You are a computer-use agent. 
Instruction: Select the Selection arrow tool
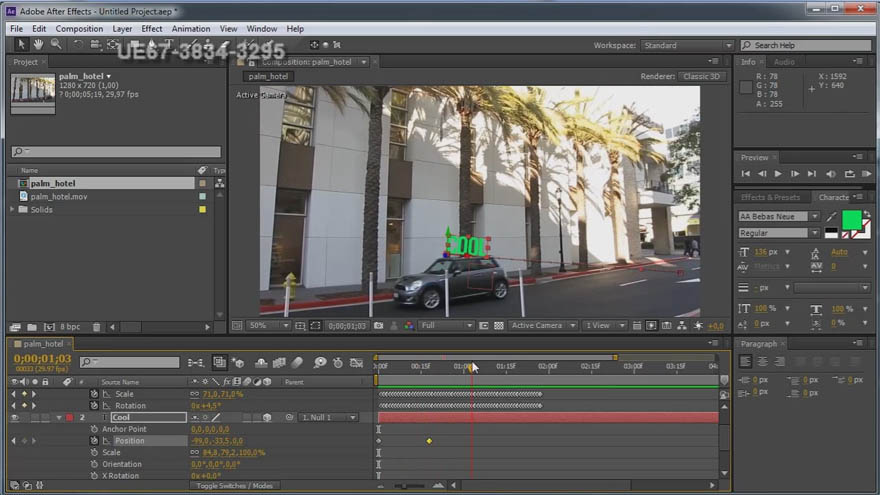(21, 44)
